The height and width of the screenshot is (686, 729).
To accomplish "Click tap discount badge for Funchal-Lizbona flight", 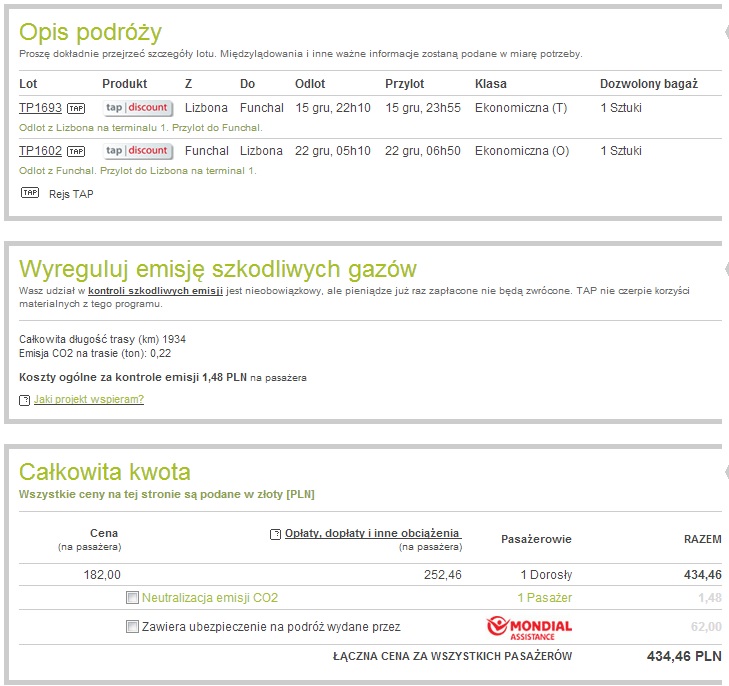I will pyautogui.click(x=137, y=151).
